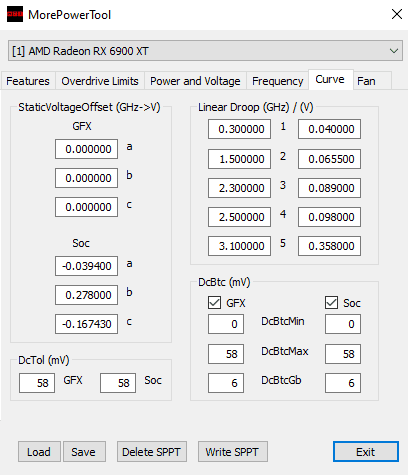Click Linear Droop voltage field 0.098000

[329, 217]
